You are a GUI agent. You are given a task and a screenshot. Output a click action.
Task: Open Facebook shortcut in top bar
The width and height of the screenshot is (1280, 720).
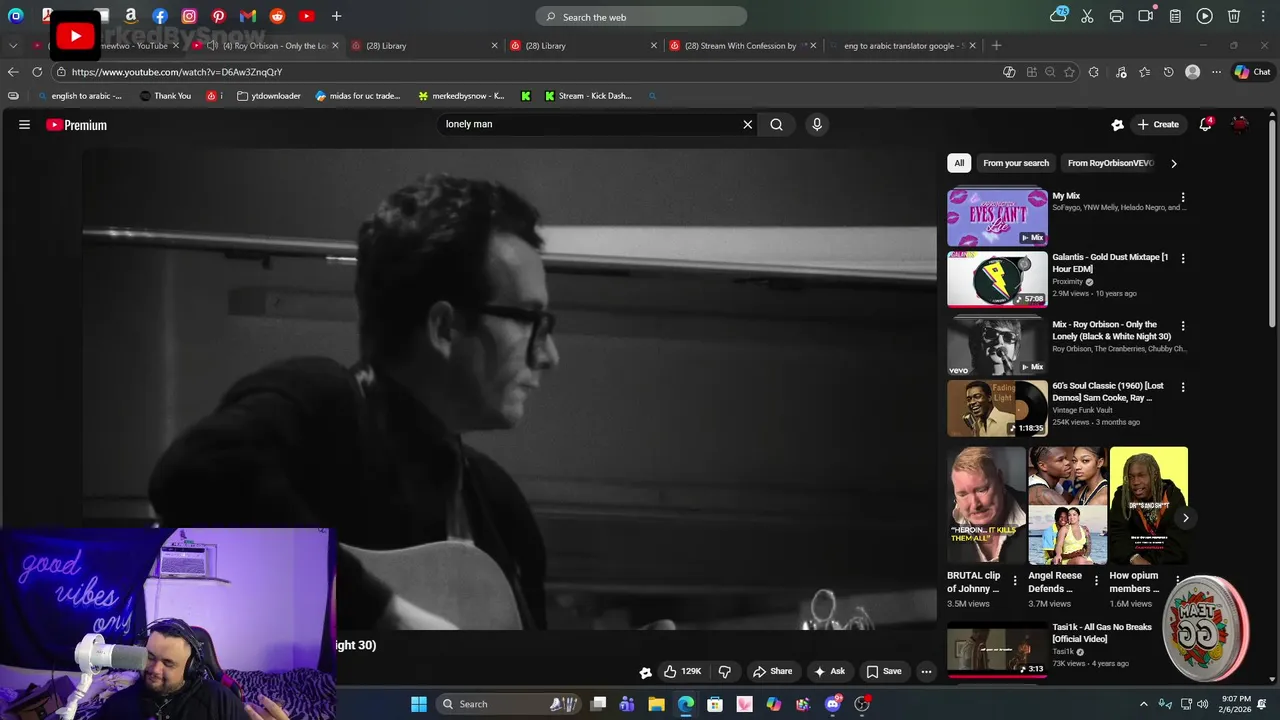click(160, 16)
